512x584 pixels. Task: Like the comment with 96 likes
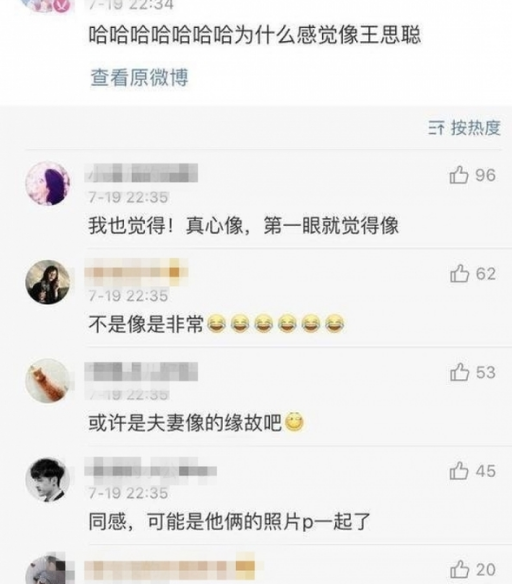(x=459, y=175)
